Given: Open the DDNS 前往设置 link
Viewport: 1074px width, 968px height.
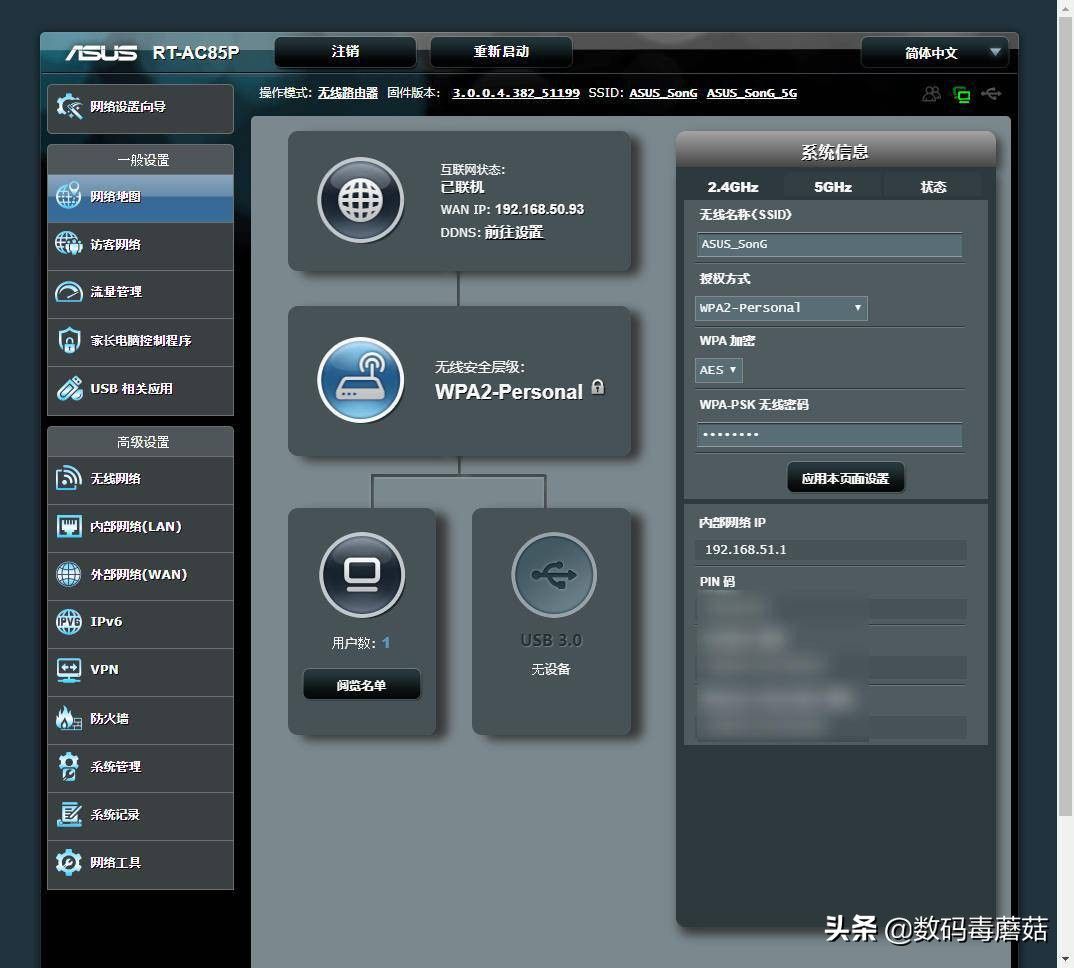Looking at the screenshot, I should (x=514, y=232).
